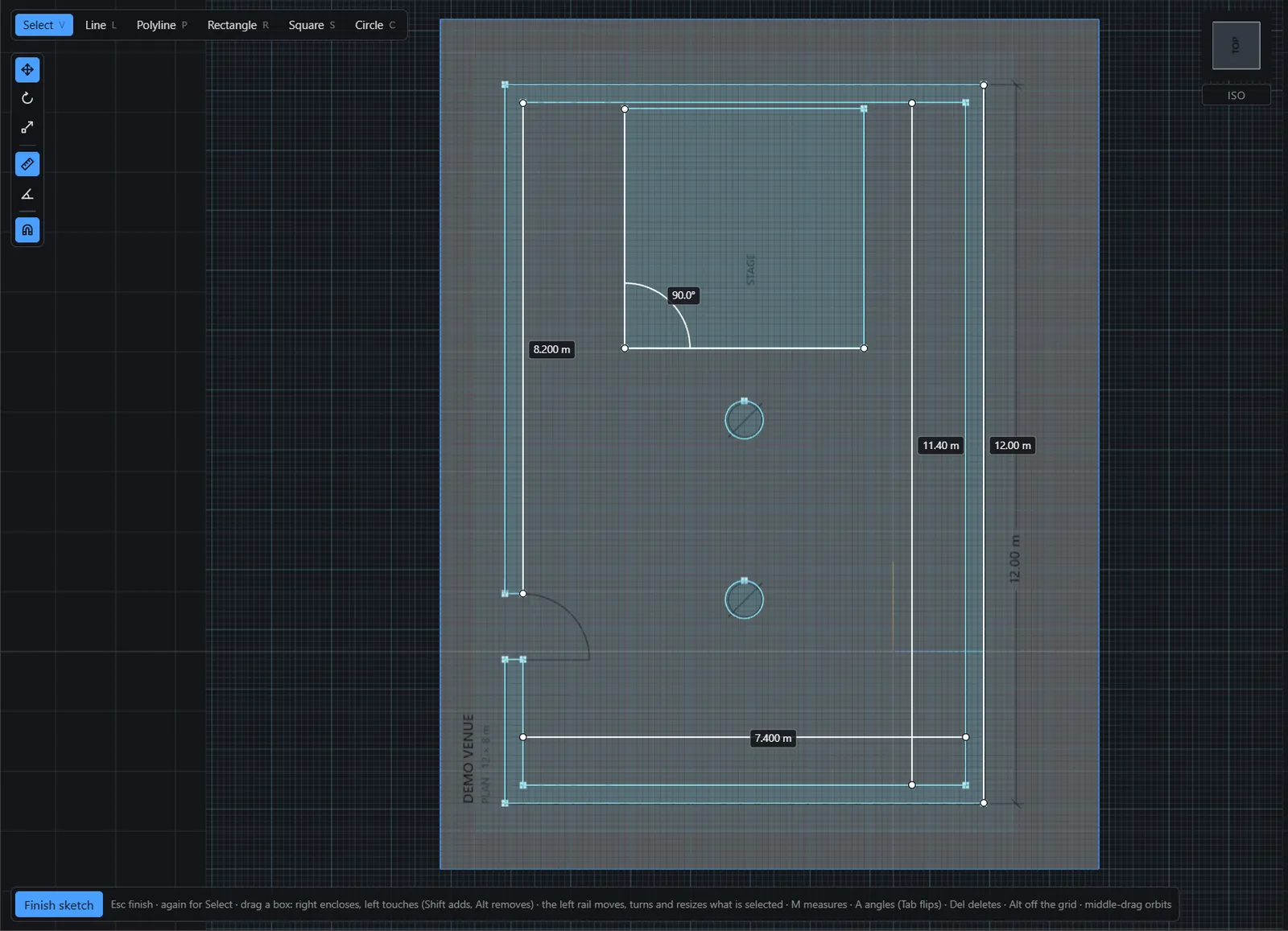The height and width of the screenshot is (931, 1288).
Task: Click left endpoint of 7.400 m measurement
Action: click(523, 737)
